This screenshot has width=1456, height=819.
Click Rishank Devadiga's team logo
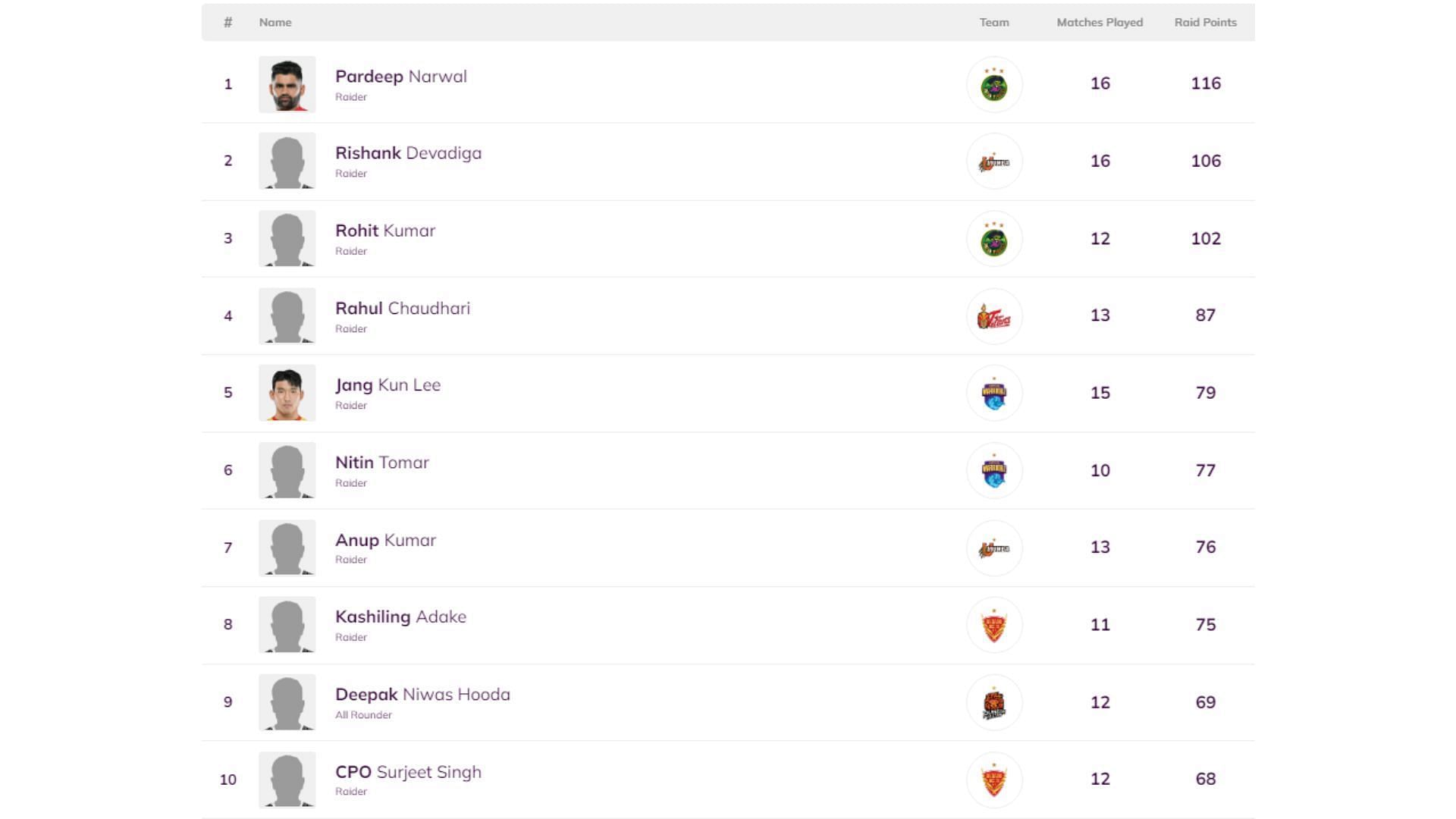pos(994,162)
